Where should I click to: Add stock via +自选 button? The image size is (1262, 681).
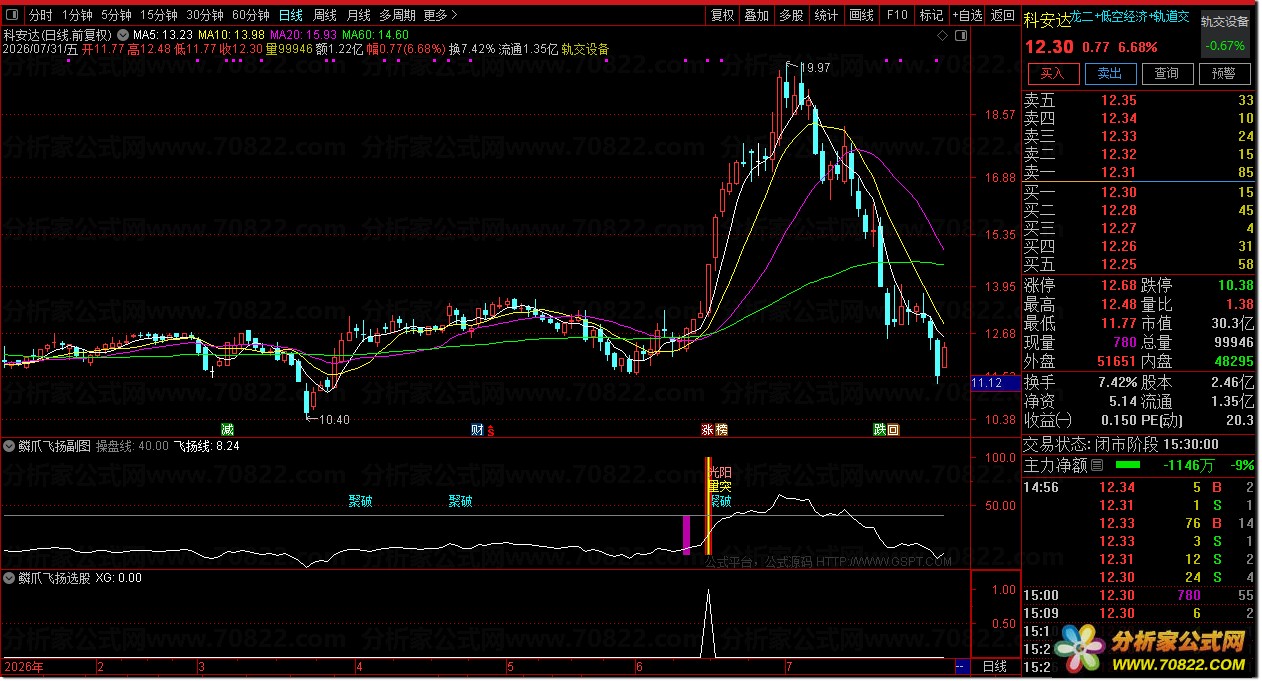[x=967, y=15]
